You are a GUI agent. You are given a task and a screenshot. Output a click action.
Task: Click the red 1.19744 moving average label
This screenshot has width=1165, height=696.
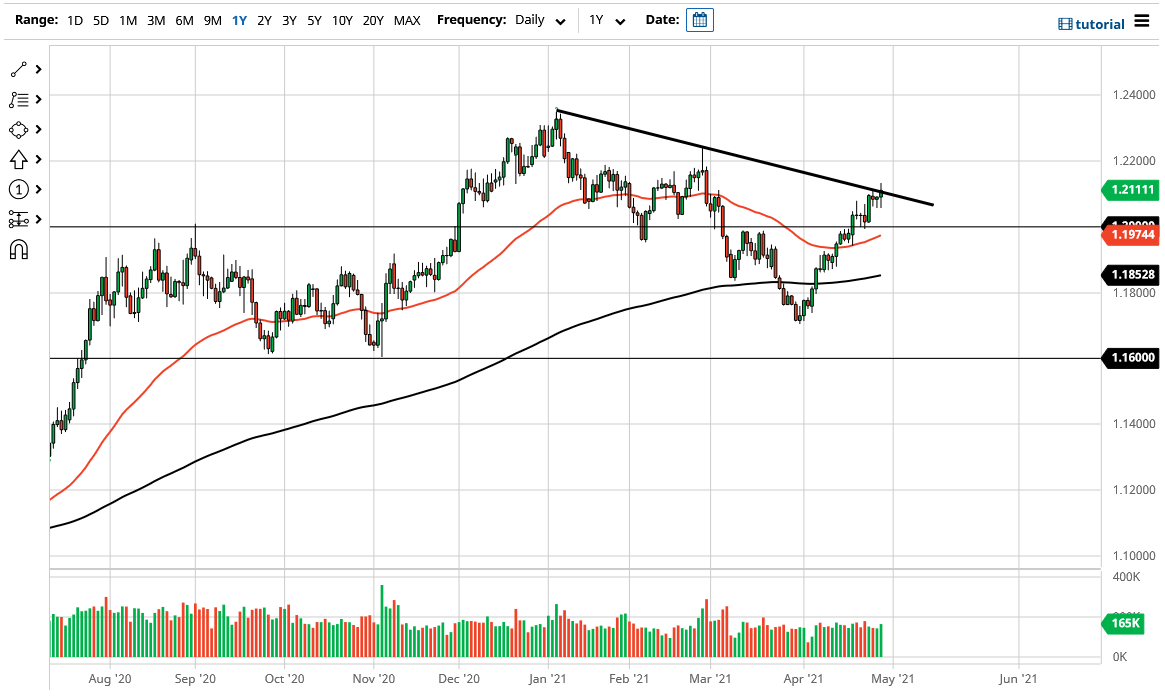pos(1130,235)
